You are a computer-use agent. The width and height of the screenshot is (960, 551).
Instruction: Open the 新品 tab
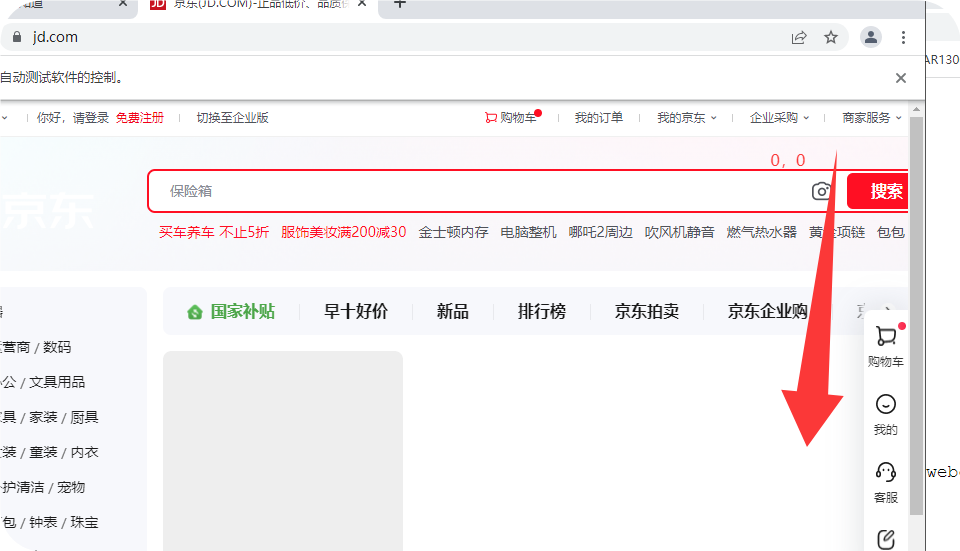pyautogui.click(x=452, y=312)
